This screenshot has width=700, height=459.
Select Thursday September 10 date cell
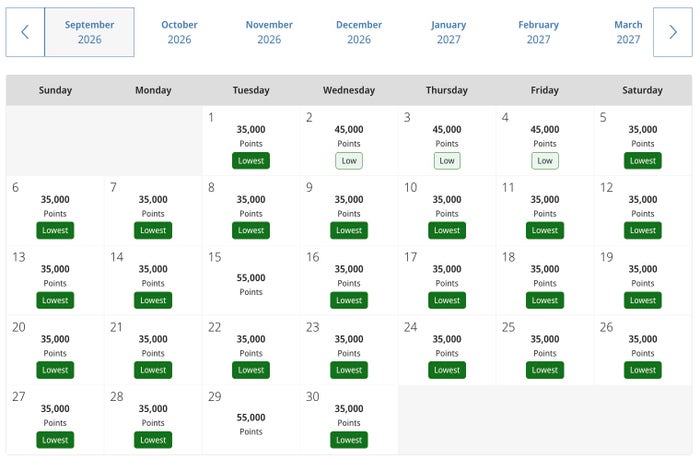click(447, 211)
